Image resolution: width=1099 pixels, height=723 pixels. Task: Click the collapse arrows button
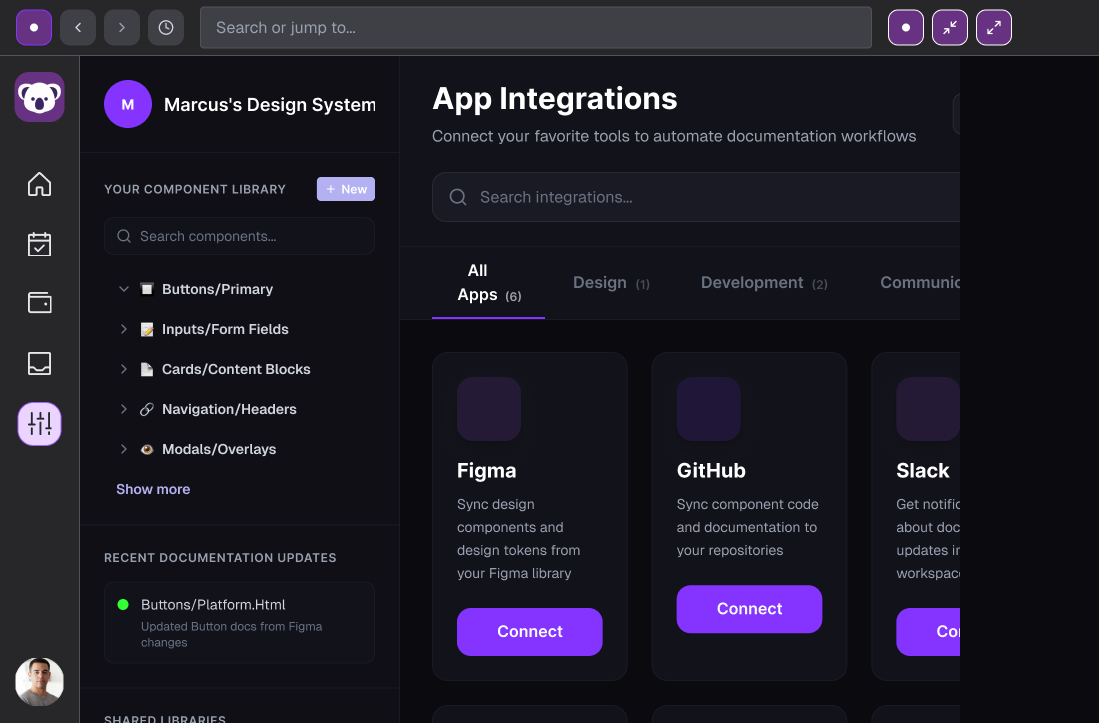point(950,27)
